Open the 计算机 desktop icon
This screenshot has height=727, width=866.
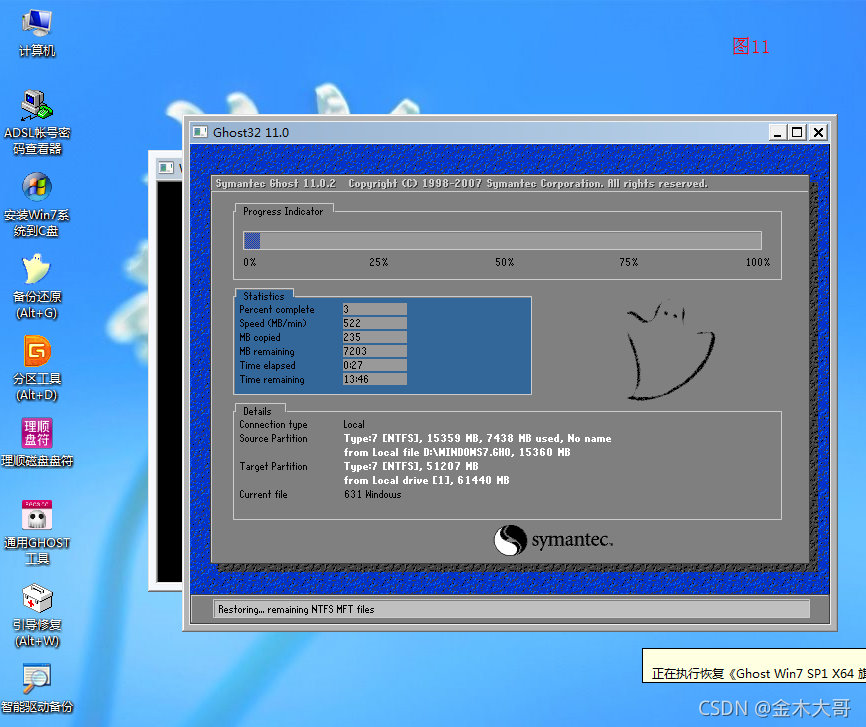pyautogui.click(x=37, y=33)
